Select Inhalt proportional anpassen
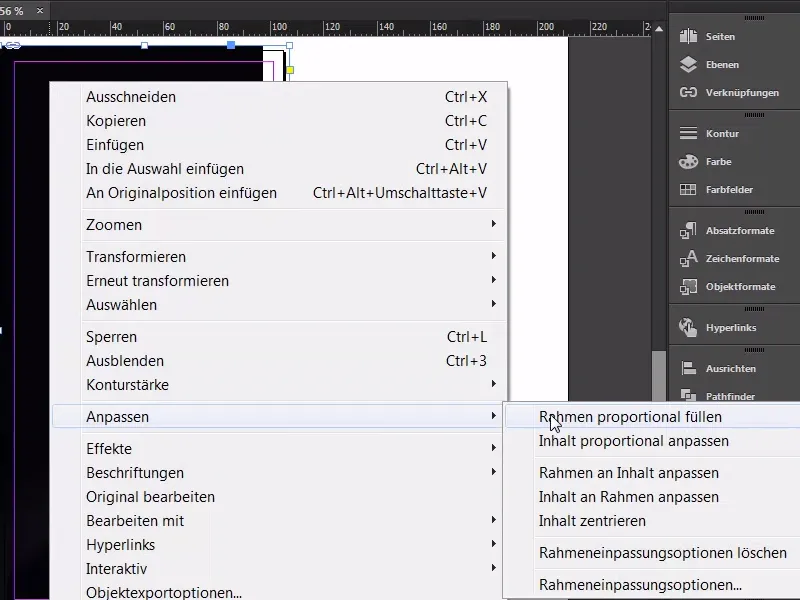Viewport: 800px width, 600px height. tap(653, 441)
